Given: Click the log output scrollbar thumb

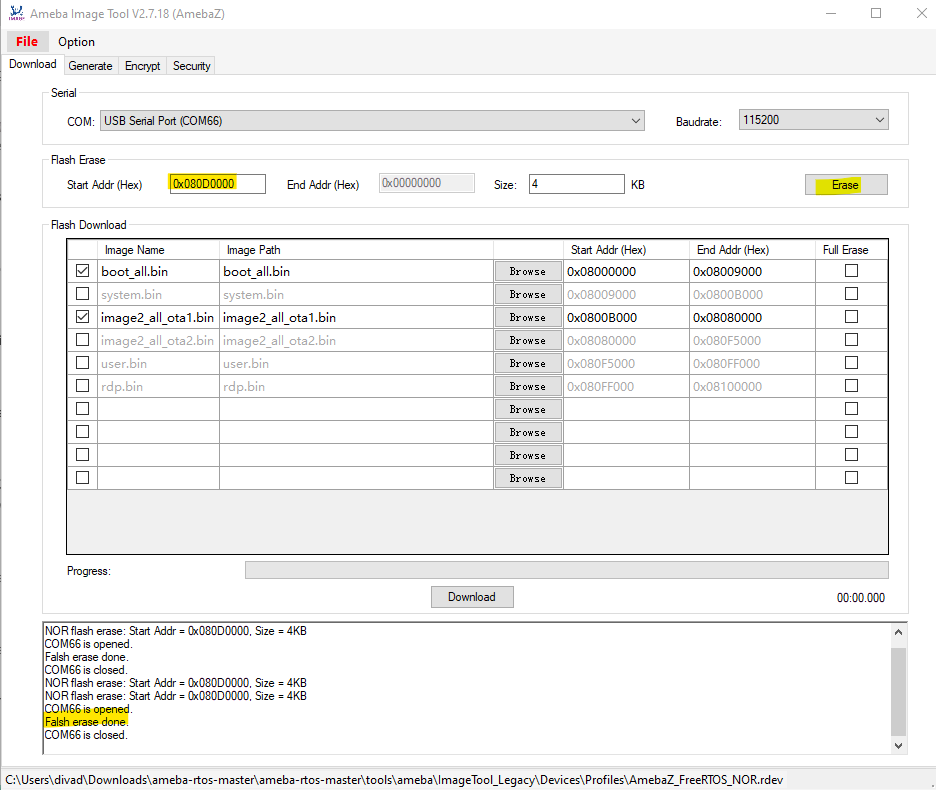Looking at the screenshot, I should (x=898, y=691).
